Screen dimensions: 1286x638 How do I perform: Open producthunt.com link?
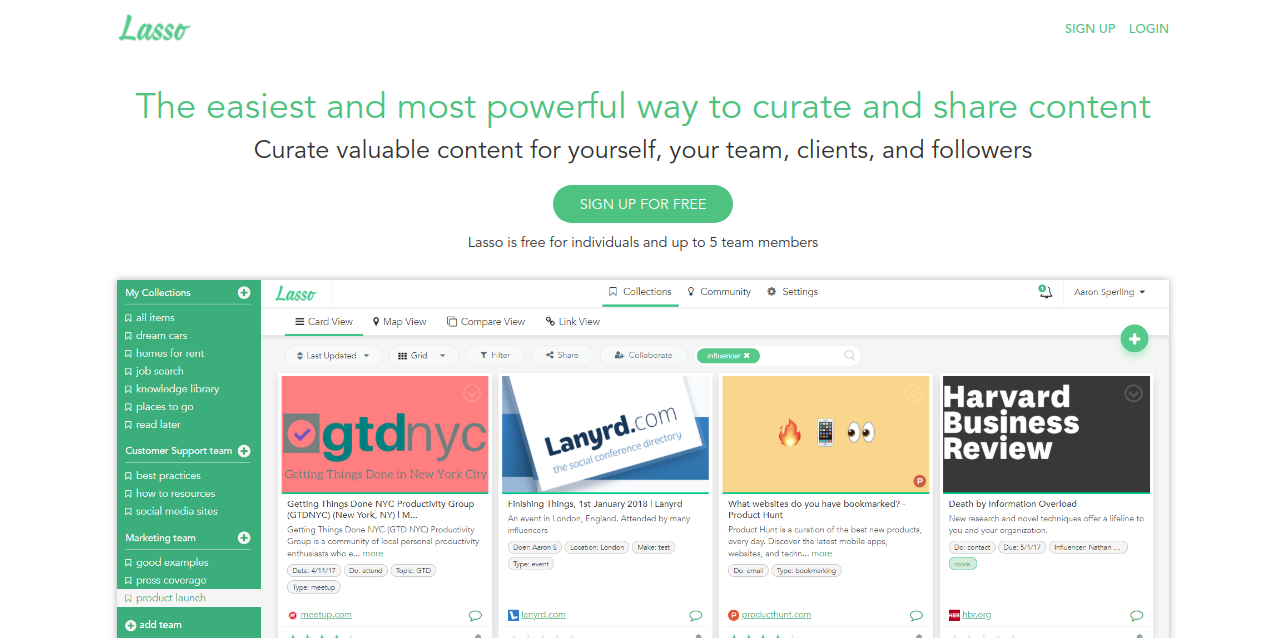776,615
